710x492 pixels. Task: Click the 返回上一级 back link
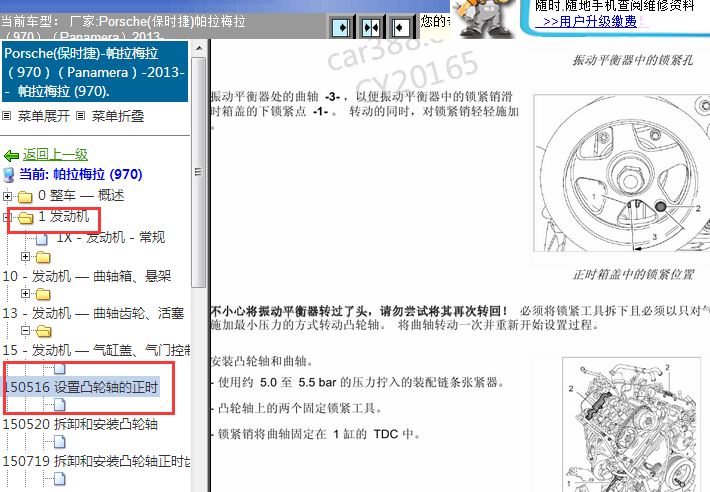[55, 155]
